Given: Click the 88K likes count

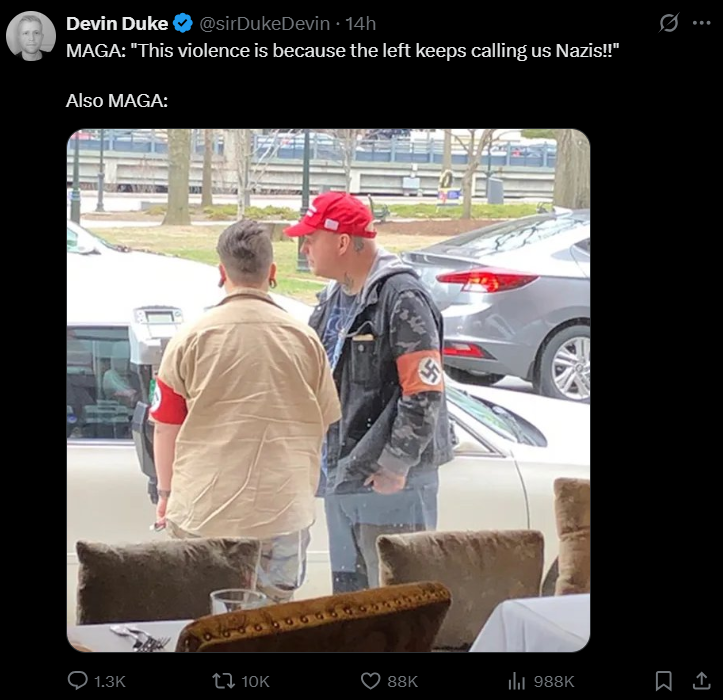Looking at the screenshot, I should [403, 682].
